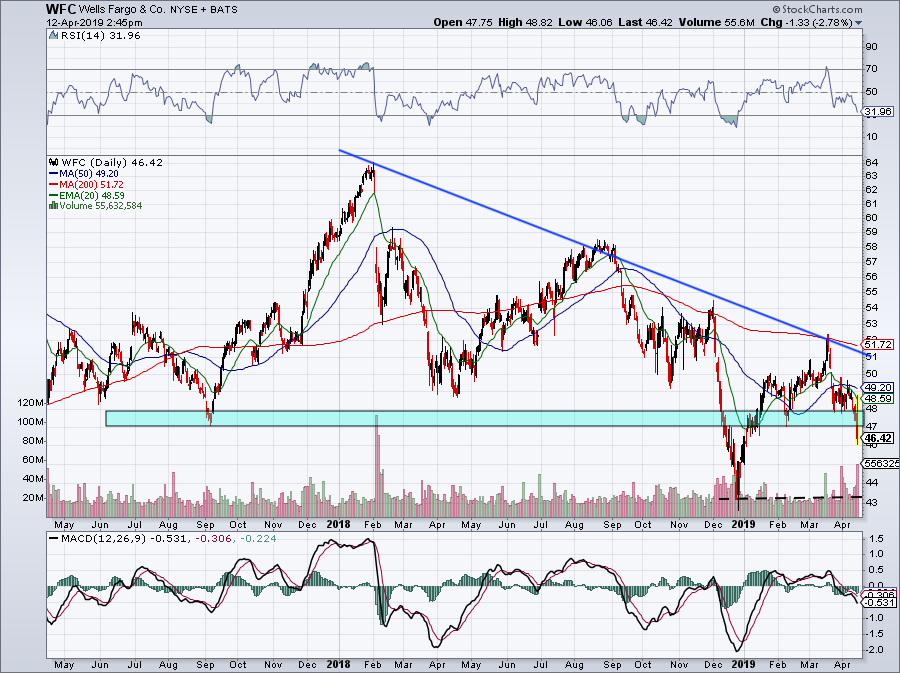Click the Chg -1.33 (-2.78%) value

coord(807,22)
